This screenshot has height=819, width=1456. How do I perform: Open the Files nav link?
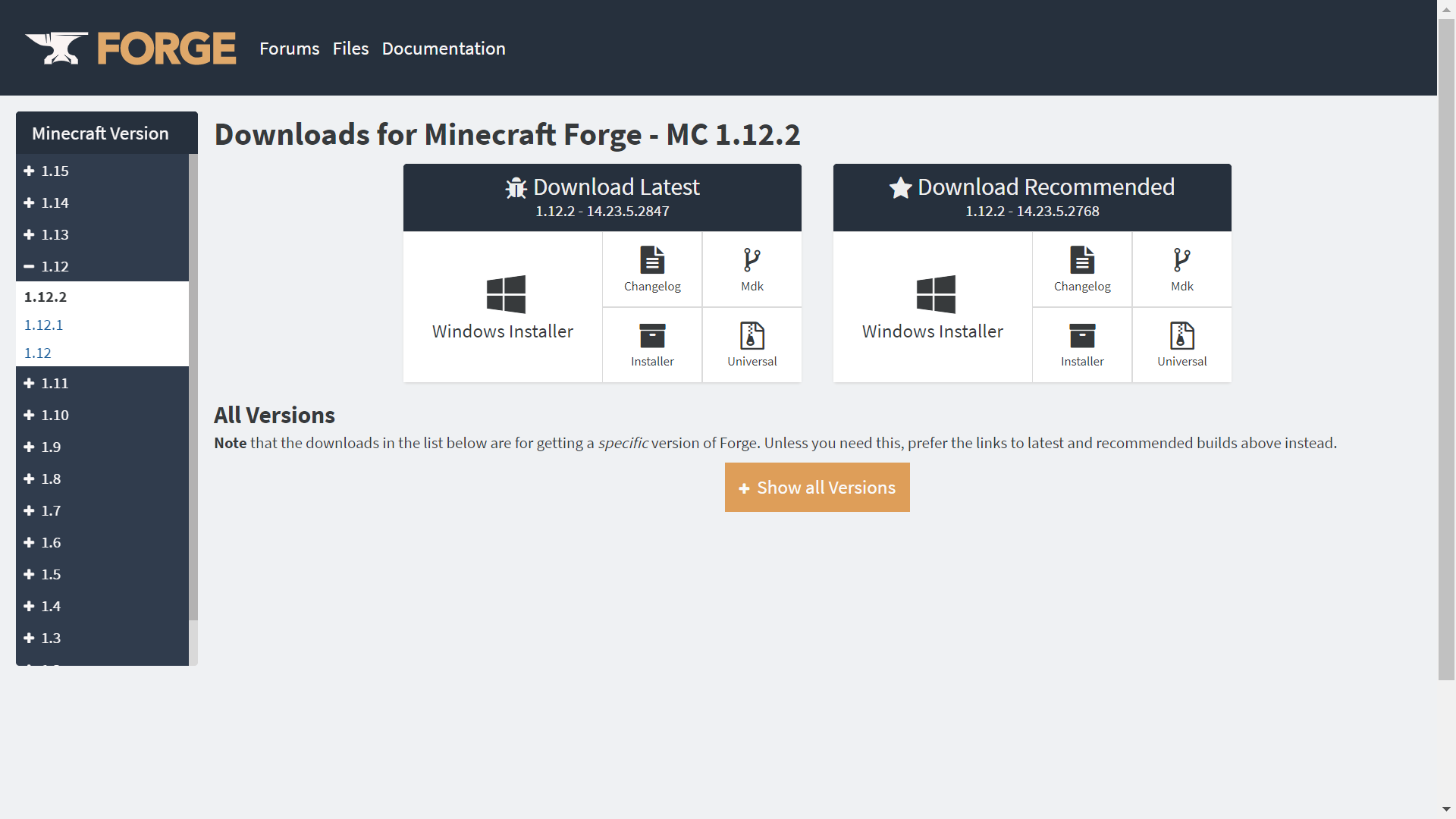(x=350, y=49)
